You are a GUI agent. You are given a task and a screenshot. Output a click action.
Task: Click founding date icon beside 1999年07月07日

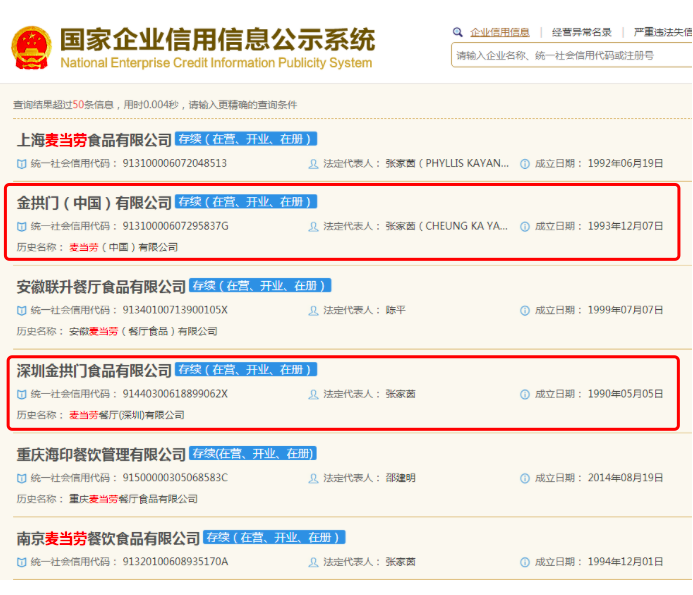click(x=525, y=311)
